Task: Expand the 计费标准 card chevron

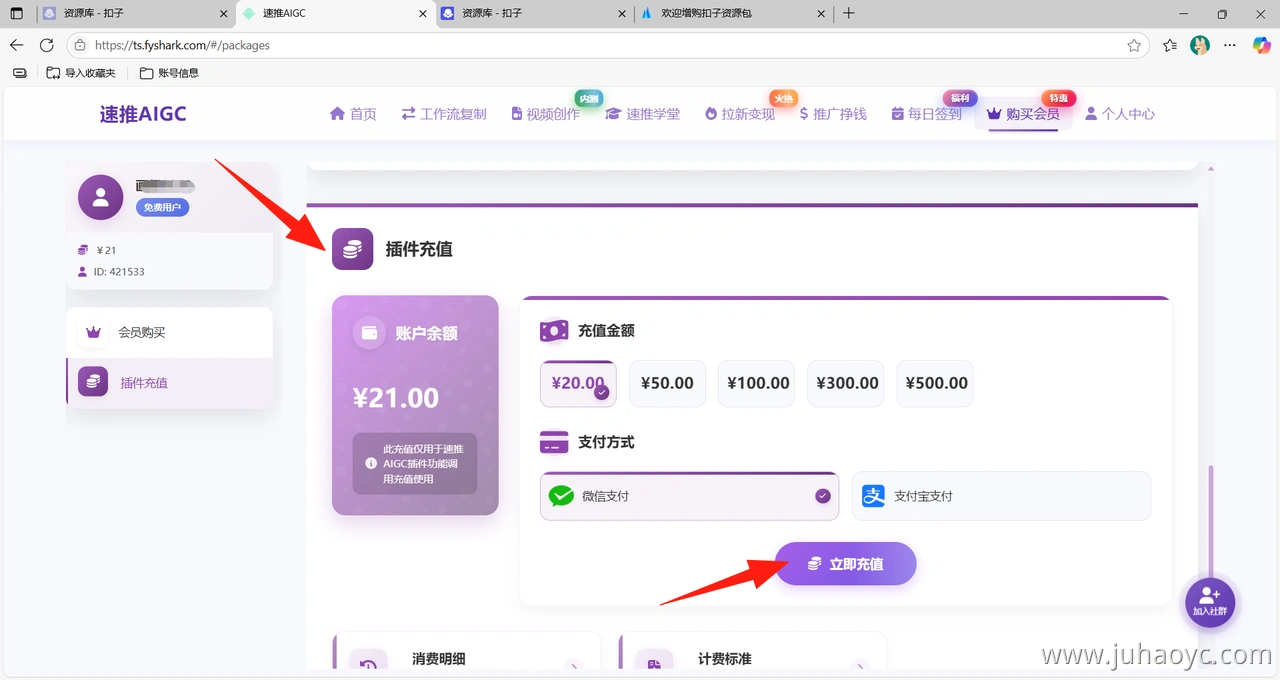Action: click(x=859, y=666)
